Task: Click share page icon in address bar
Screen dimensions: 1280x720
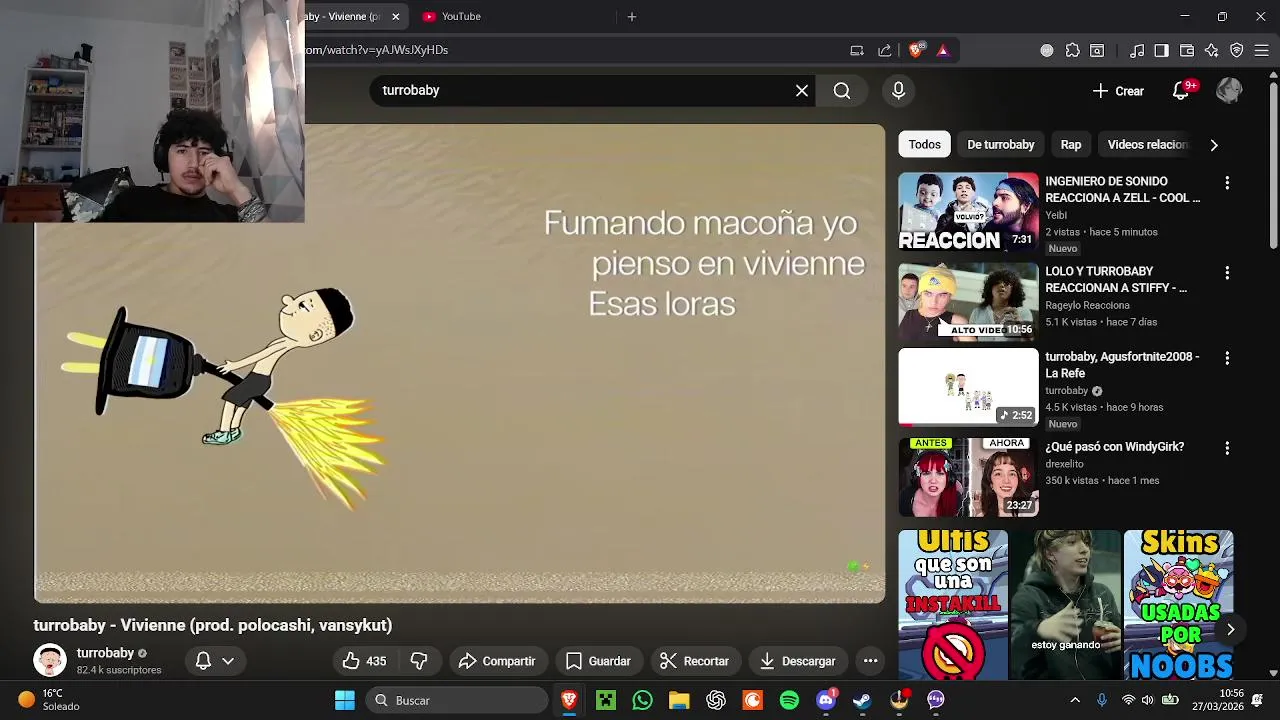Action: tap(885, 51)
